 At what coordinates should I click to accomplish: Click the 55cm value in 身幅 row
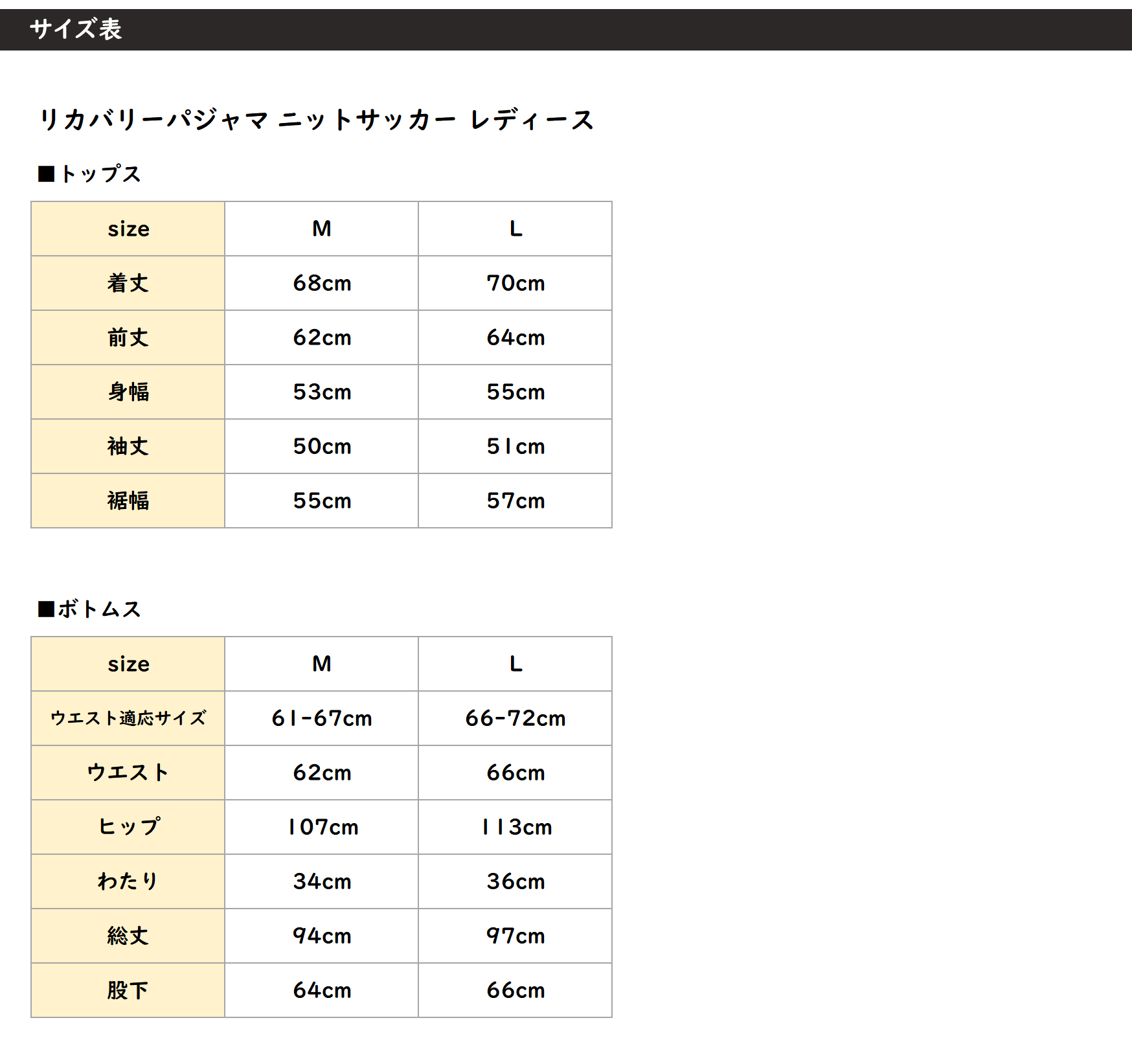(515, 392)
